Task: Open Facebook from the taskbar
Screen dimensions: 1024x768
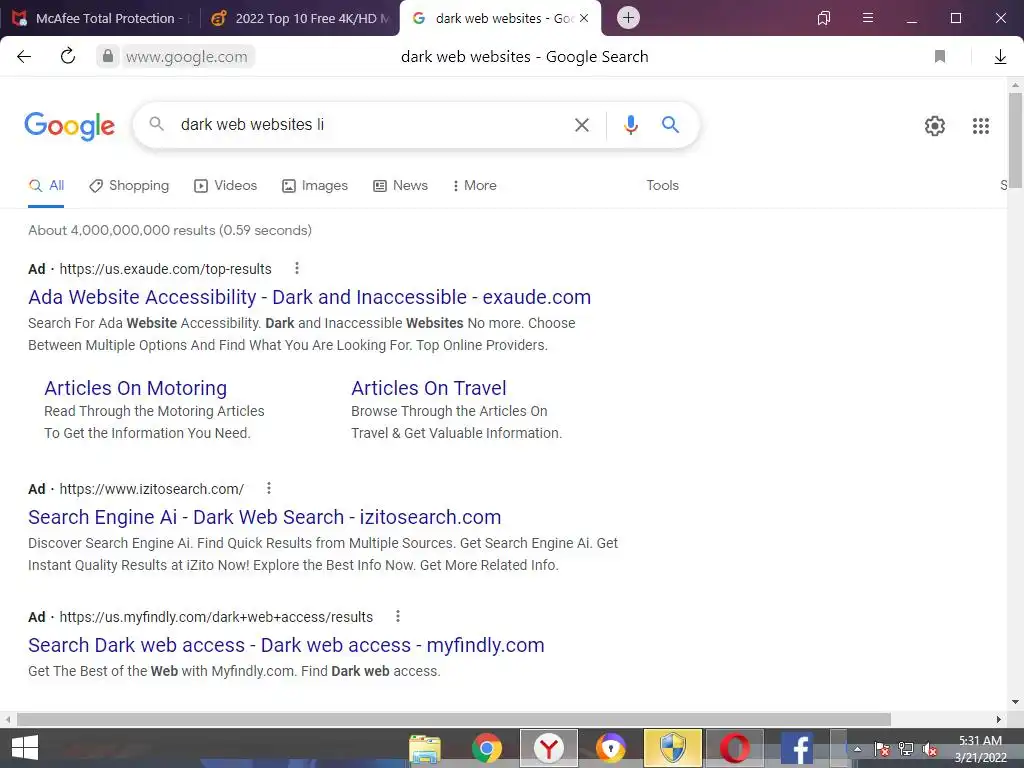Action: pyautogui.click(x=797, y=748)
